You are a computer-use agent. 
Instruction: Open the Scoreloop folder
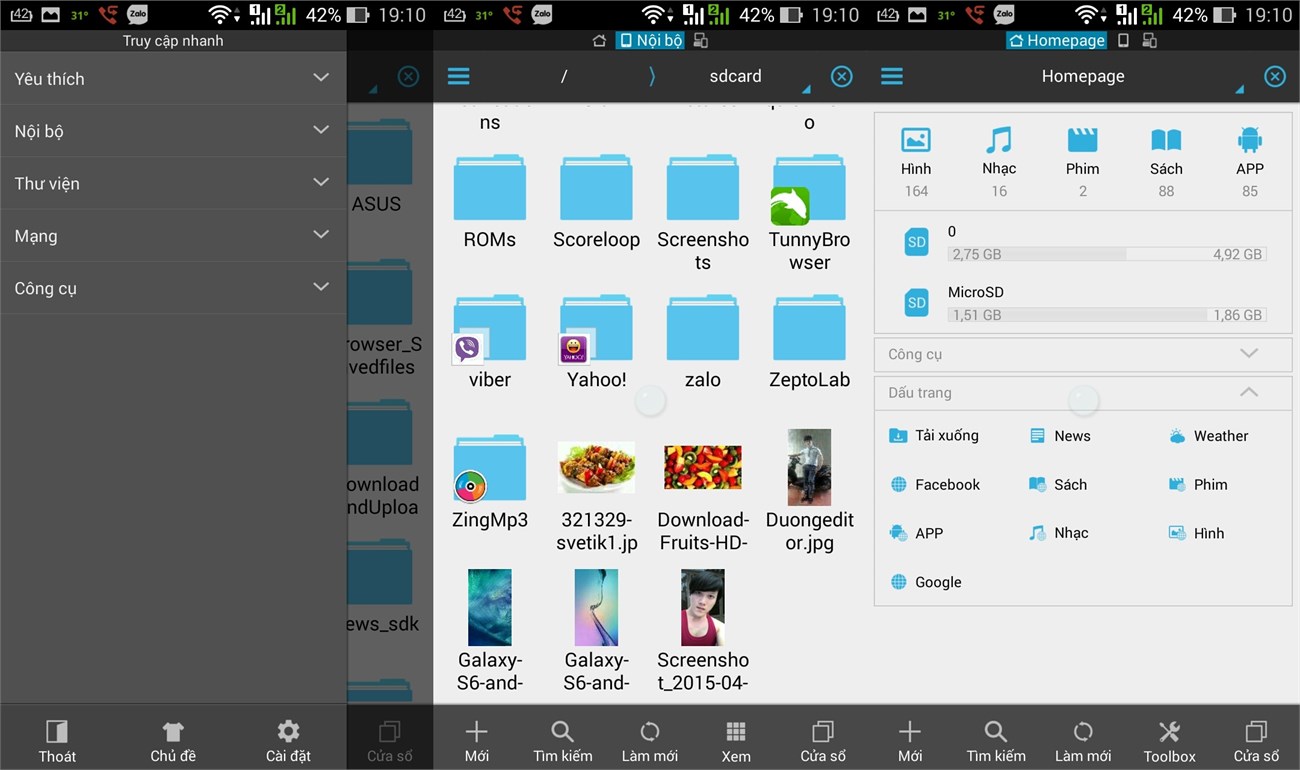pyautogui.click(x=596, y=201)
